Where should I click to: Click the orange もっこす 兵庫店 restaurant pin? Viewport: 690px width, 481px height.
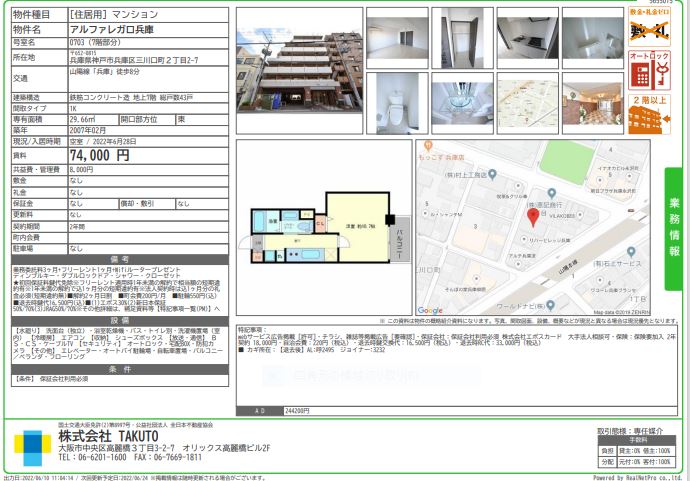click(428, 145)
